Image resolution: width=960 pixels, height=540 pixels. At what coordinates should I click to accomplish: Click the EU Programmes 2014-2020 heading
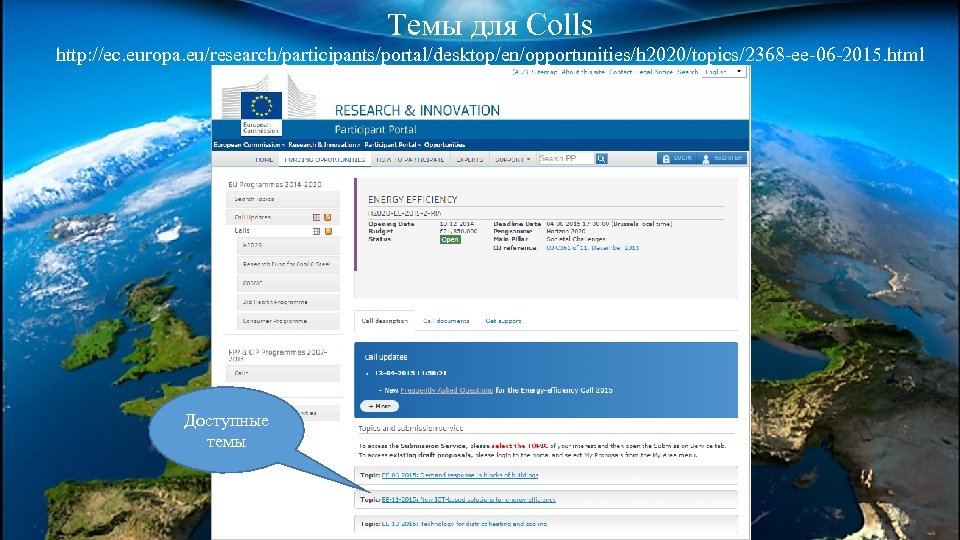tap(275, 184)
